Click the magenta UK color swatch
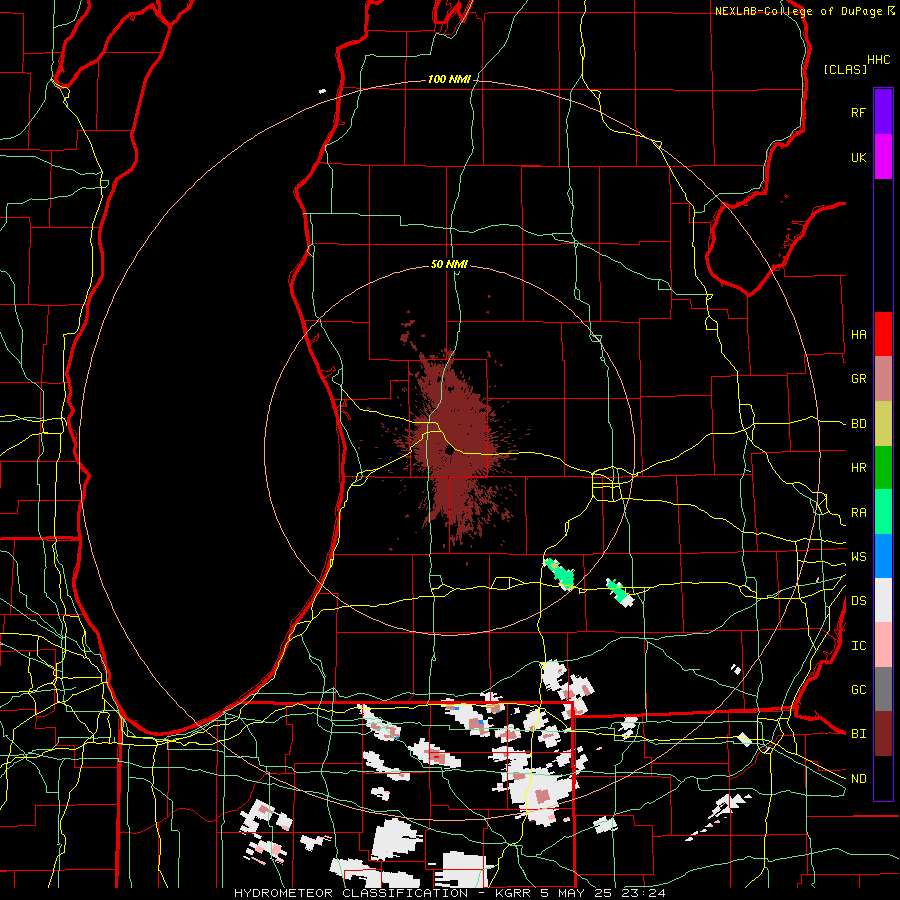The width and height of the screenshot is (900, 900). coord(883,157)
